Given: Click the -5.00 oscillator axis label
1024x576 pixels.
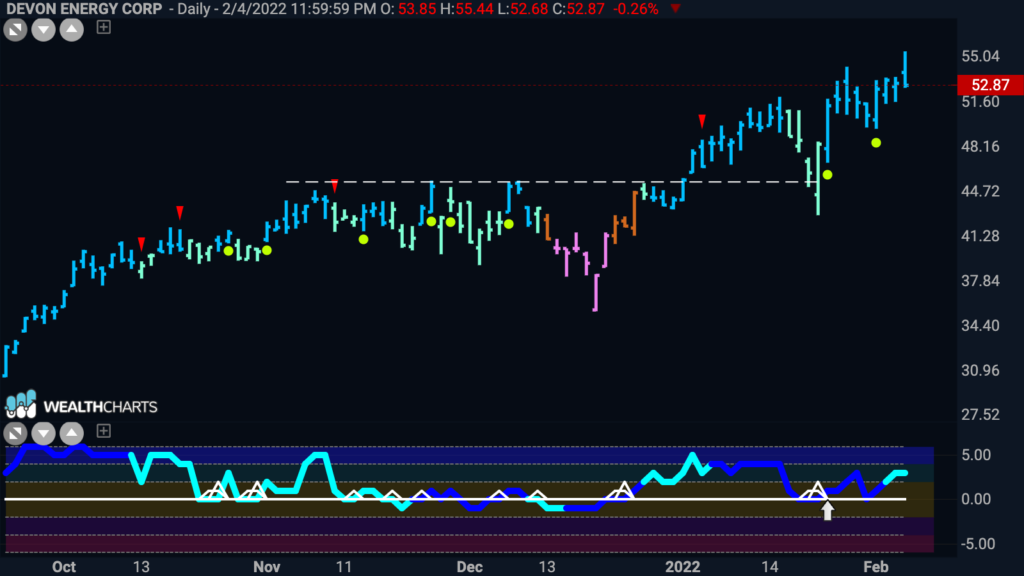Looking at the screenshot, I should [978, 544].
